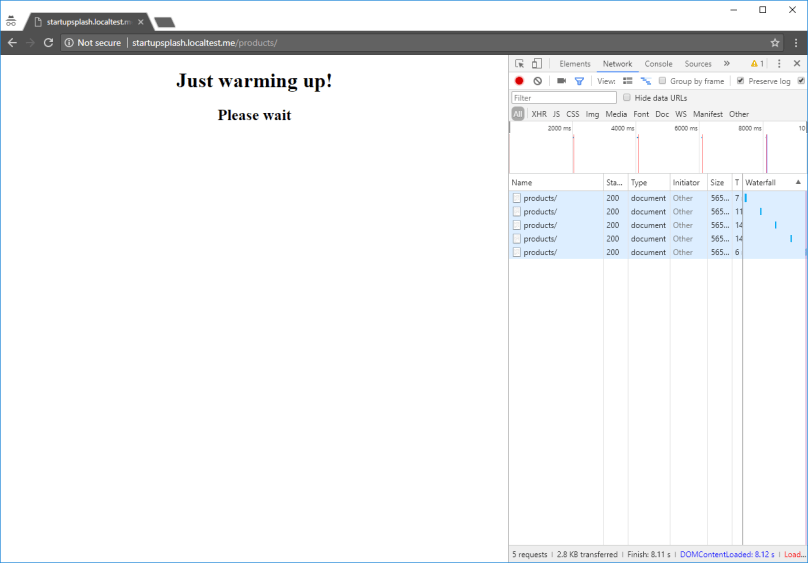Image resolution: width=808 pixels, height=563 pixels.
Task: Open the DevTools three-dot customize menu
Action: point(779,64)
